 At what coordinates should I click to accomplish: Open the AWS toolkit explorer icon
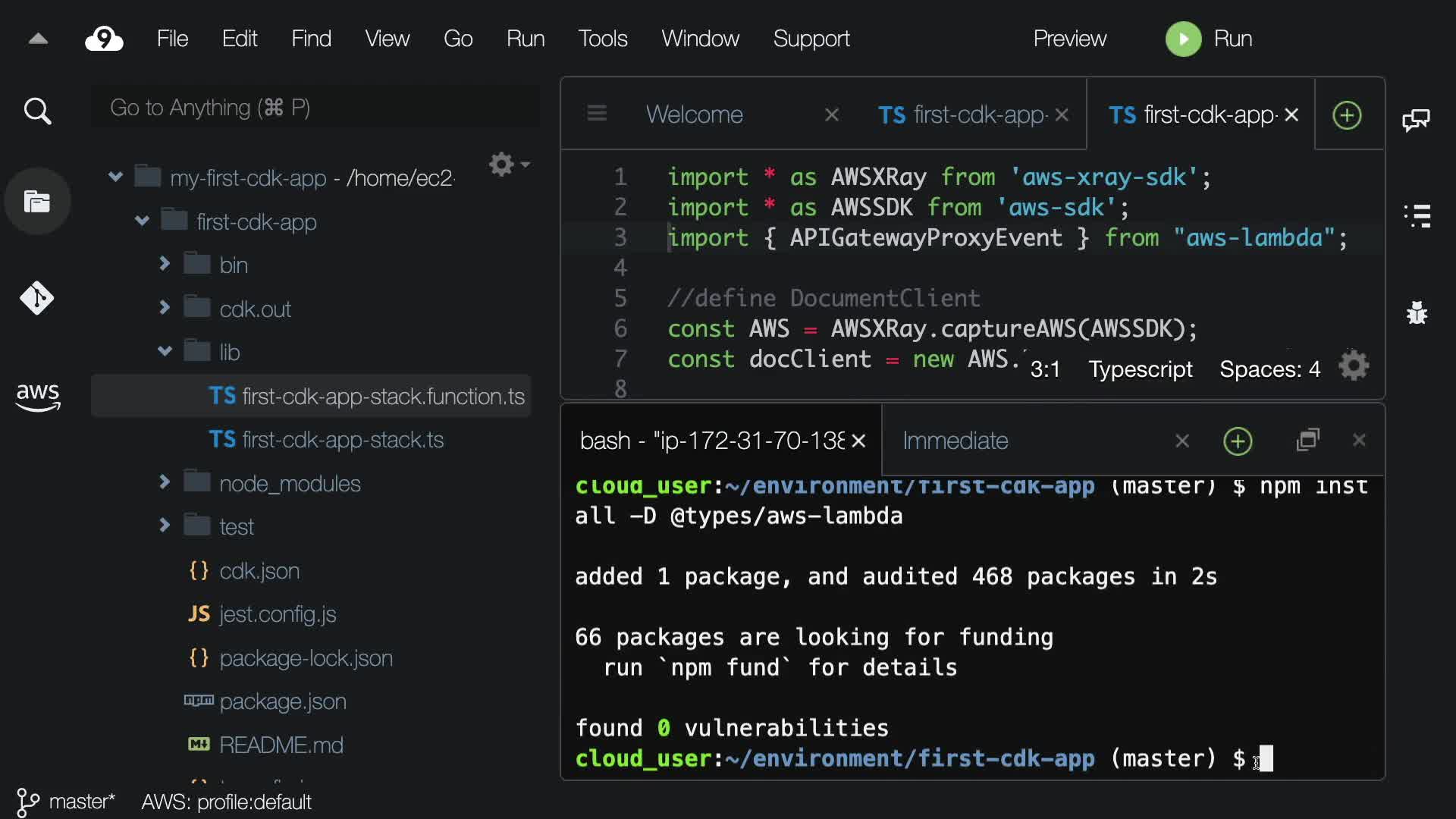point(37,396)
